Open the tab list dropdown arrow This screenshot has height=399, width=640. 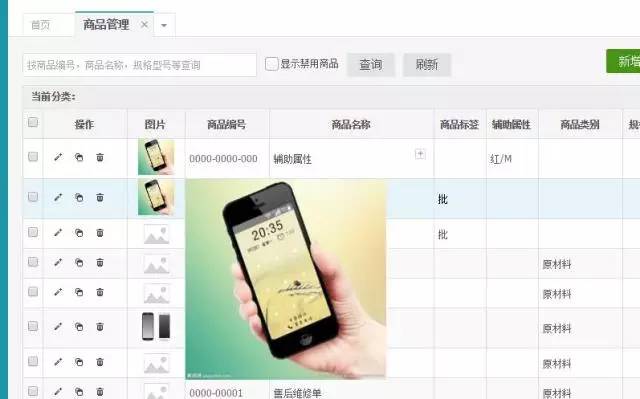(164, 25)
